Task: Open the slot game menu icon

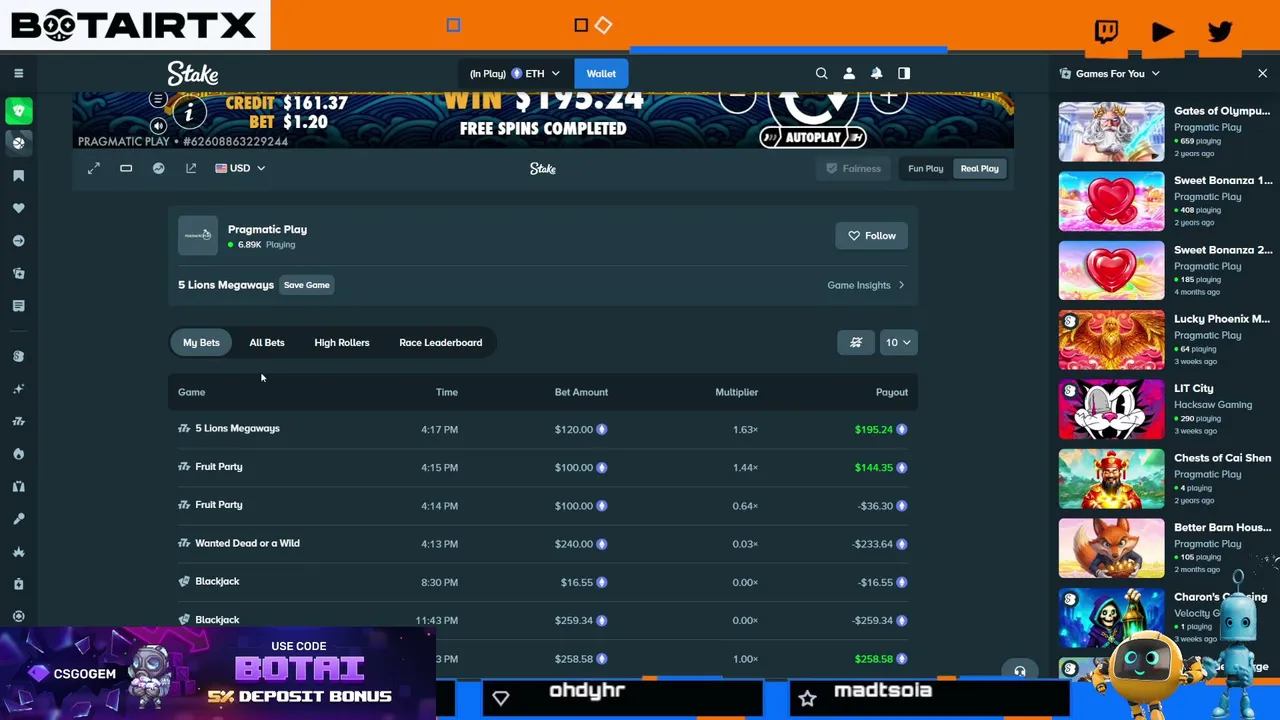Action: 158,99
